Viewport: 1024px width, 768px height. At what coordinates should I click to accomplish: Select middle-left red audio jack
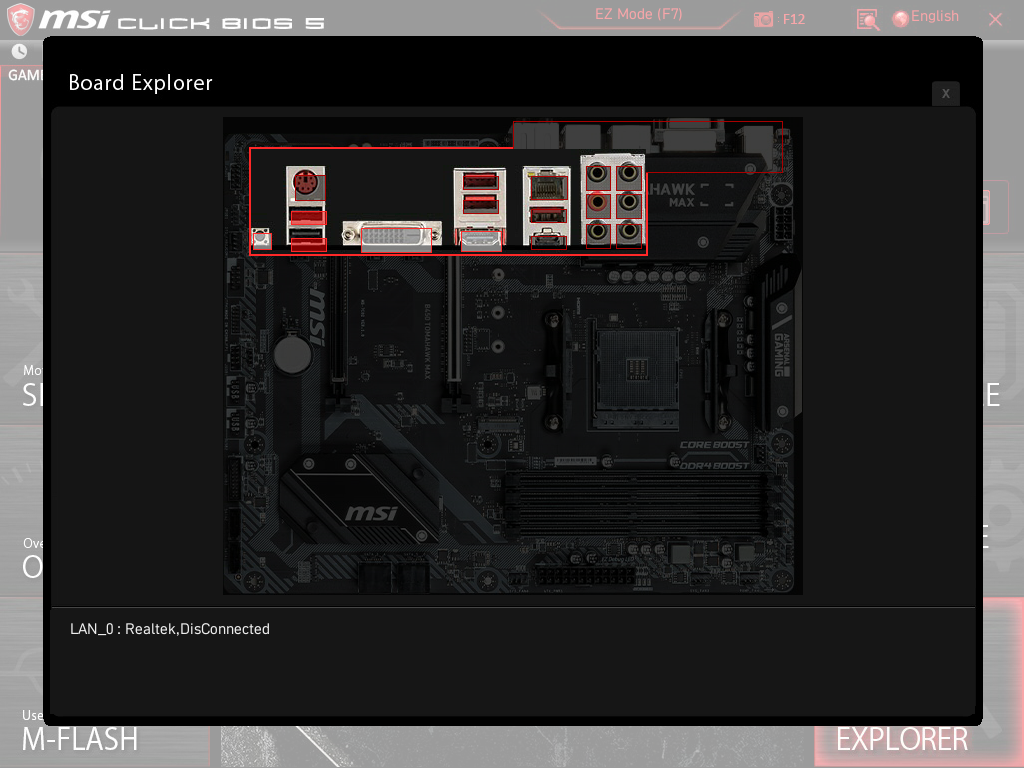598,204
